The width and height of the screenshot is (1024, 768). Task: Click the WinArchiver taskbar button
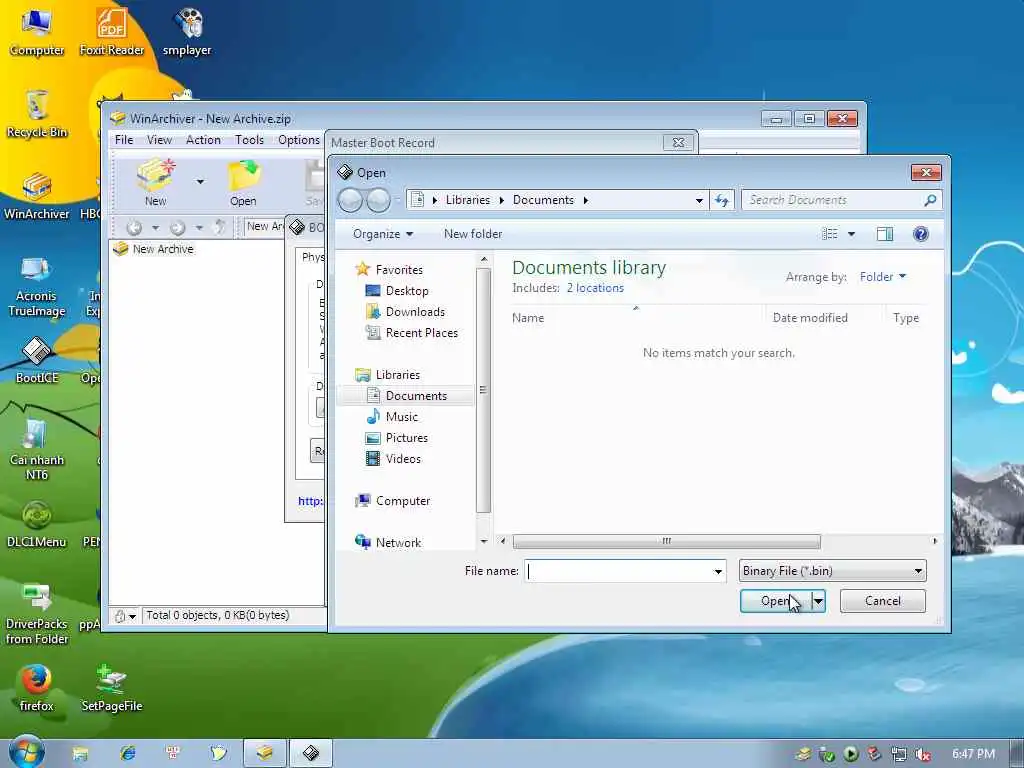pyautogui.click(x=264, y=754)
